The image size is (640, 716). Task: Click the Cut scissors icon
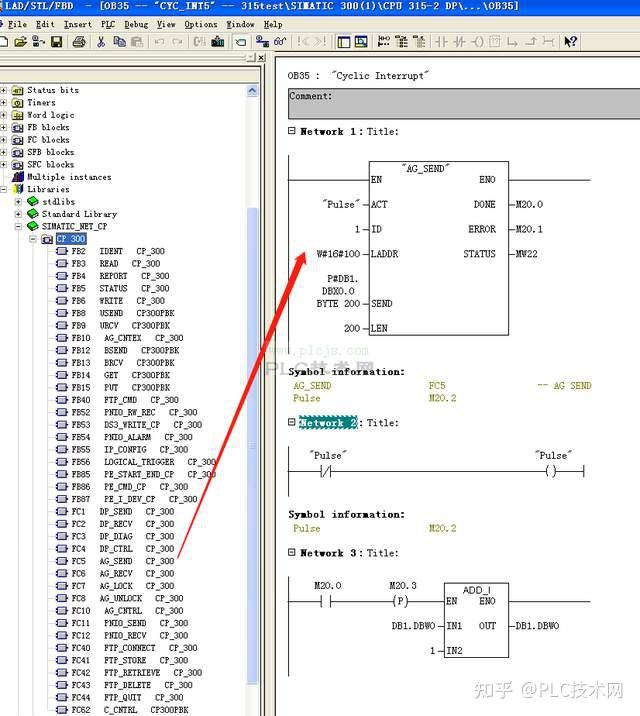click(101, 42)
